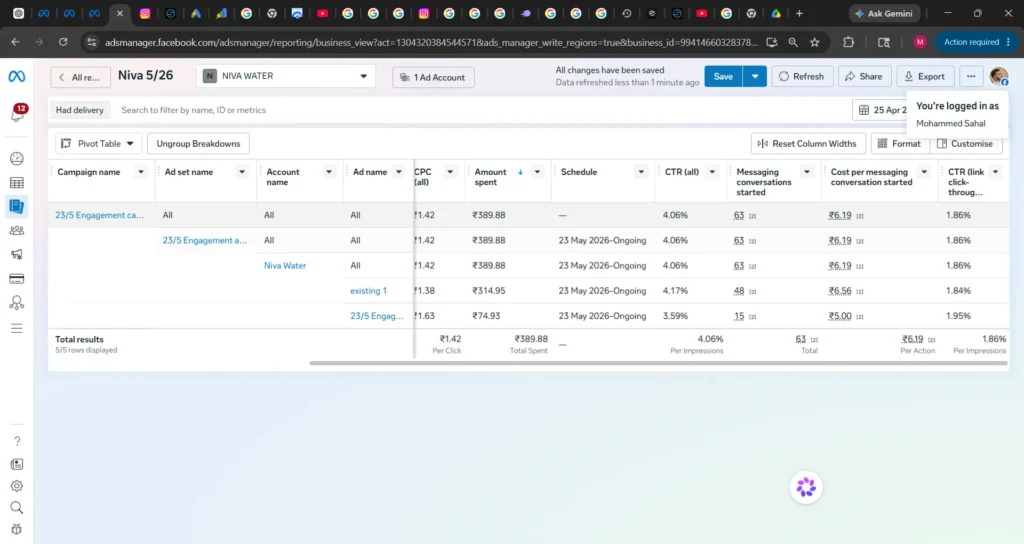The image size is (1024, 544).
Task: Click the Ungroup Breakdowns button
Action: [x=199, y=144]
